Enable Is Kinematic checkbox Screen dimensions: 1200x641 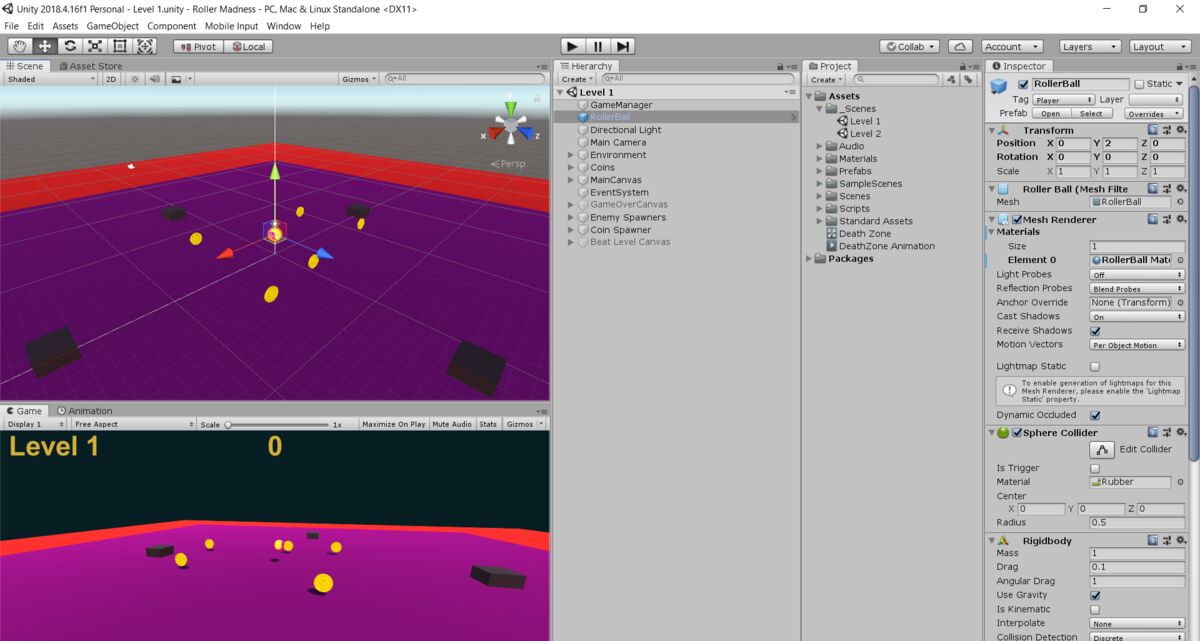tap(1095, 609)
